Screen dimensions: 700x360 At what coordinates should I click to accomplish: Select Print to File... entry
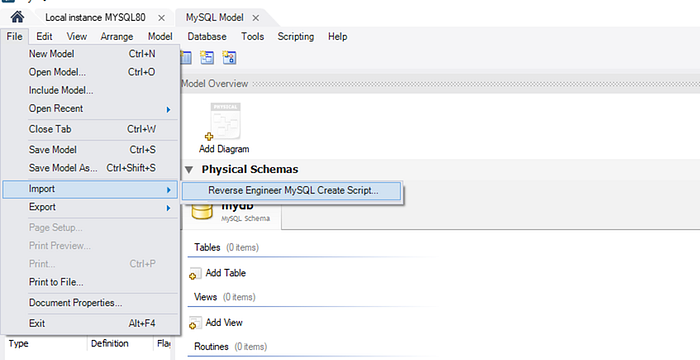tap(90, 282)
